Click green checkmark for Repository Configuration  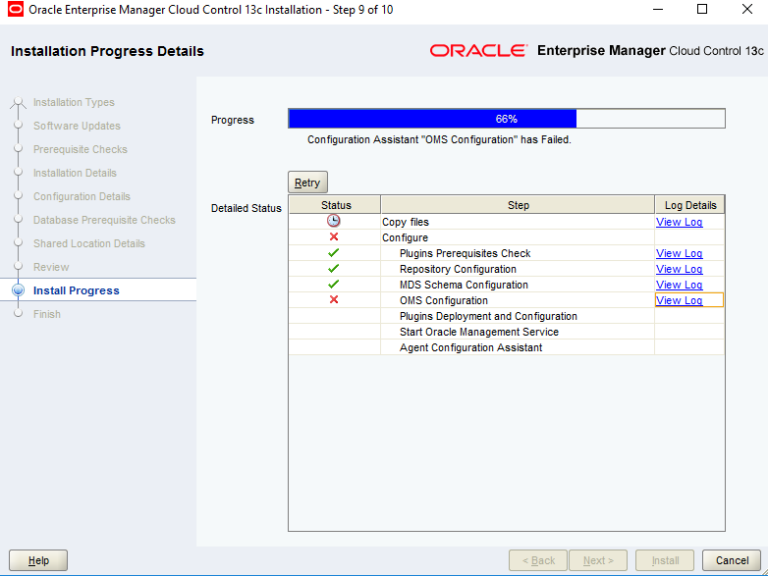(x=334, y=269)
